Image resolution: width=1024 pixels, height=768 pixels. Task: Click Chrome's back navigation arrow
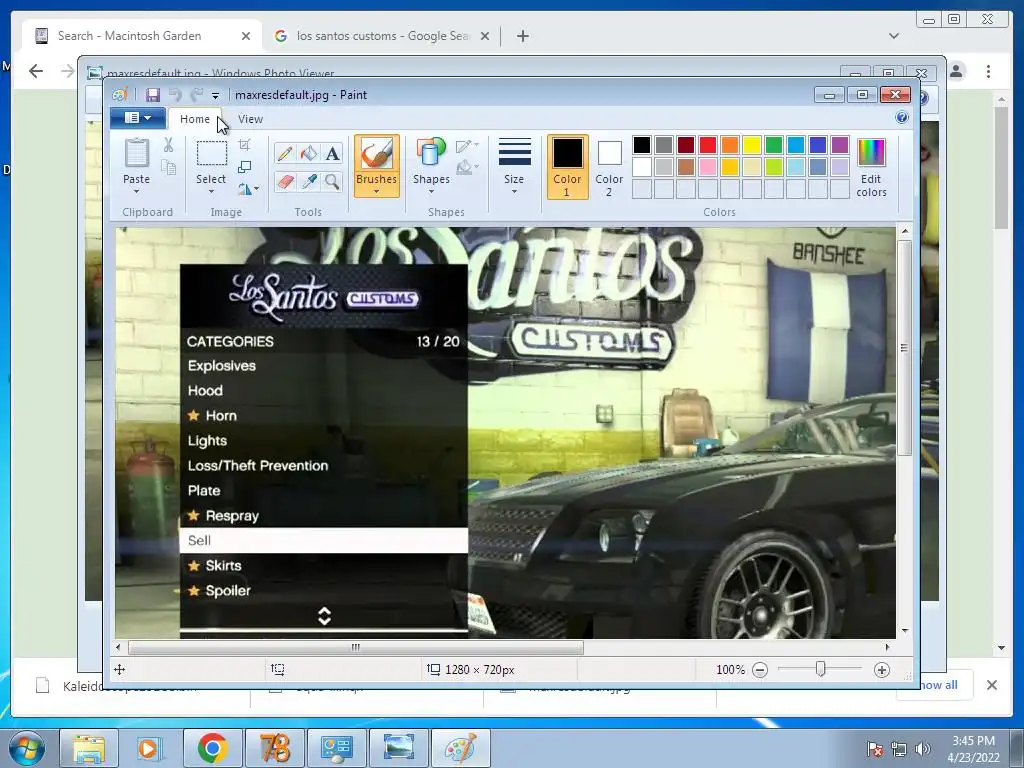click(x=36, y=71)
